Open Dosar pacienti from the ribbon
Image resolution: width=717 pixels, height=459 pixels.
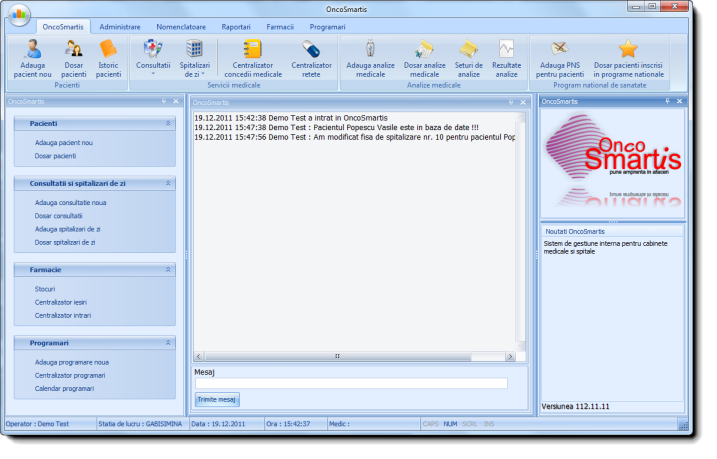pos(74,59)
